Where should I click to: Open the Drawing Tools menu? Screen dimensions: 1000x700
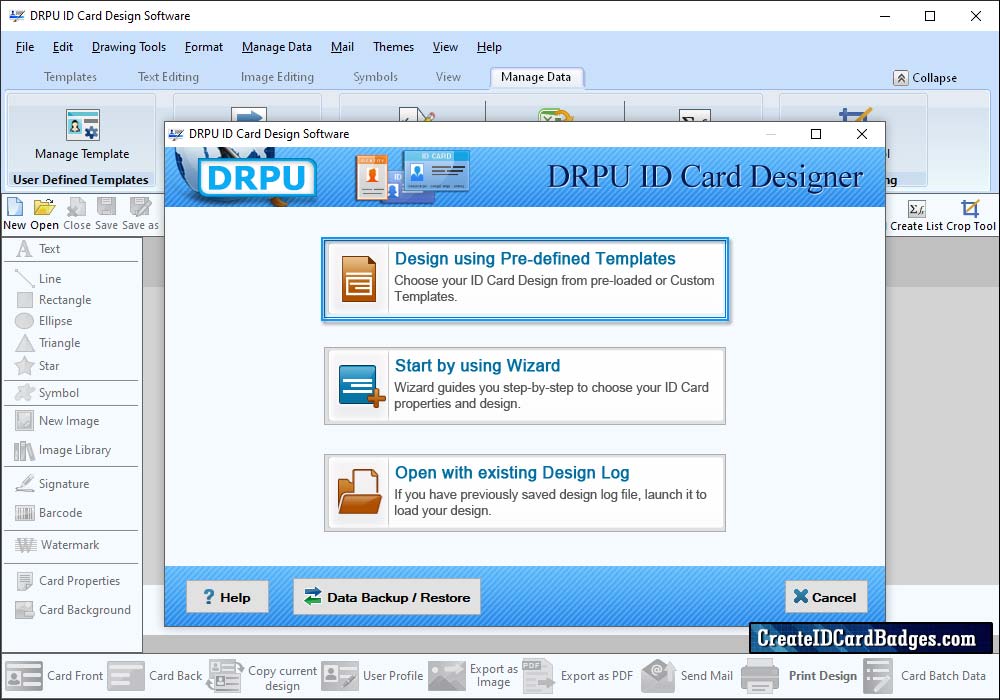click(129, 47)
